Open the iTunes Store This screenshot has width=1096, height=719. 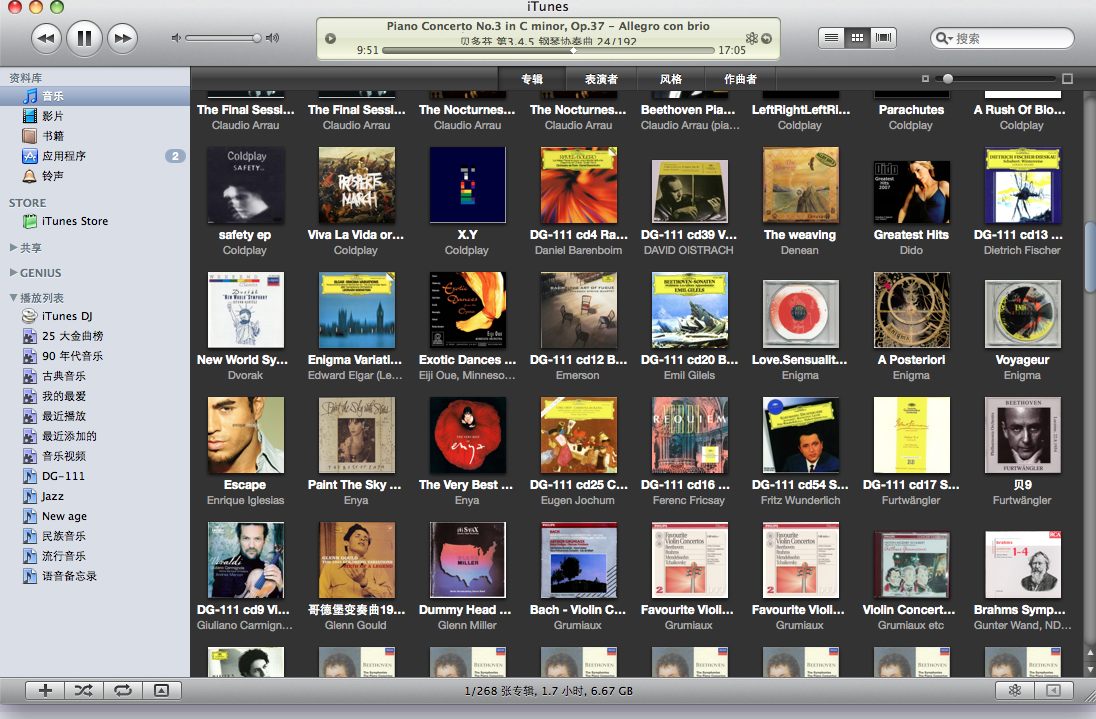coord(94,221)
